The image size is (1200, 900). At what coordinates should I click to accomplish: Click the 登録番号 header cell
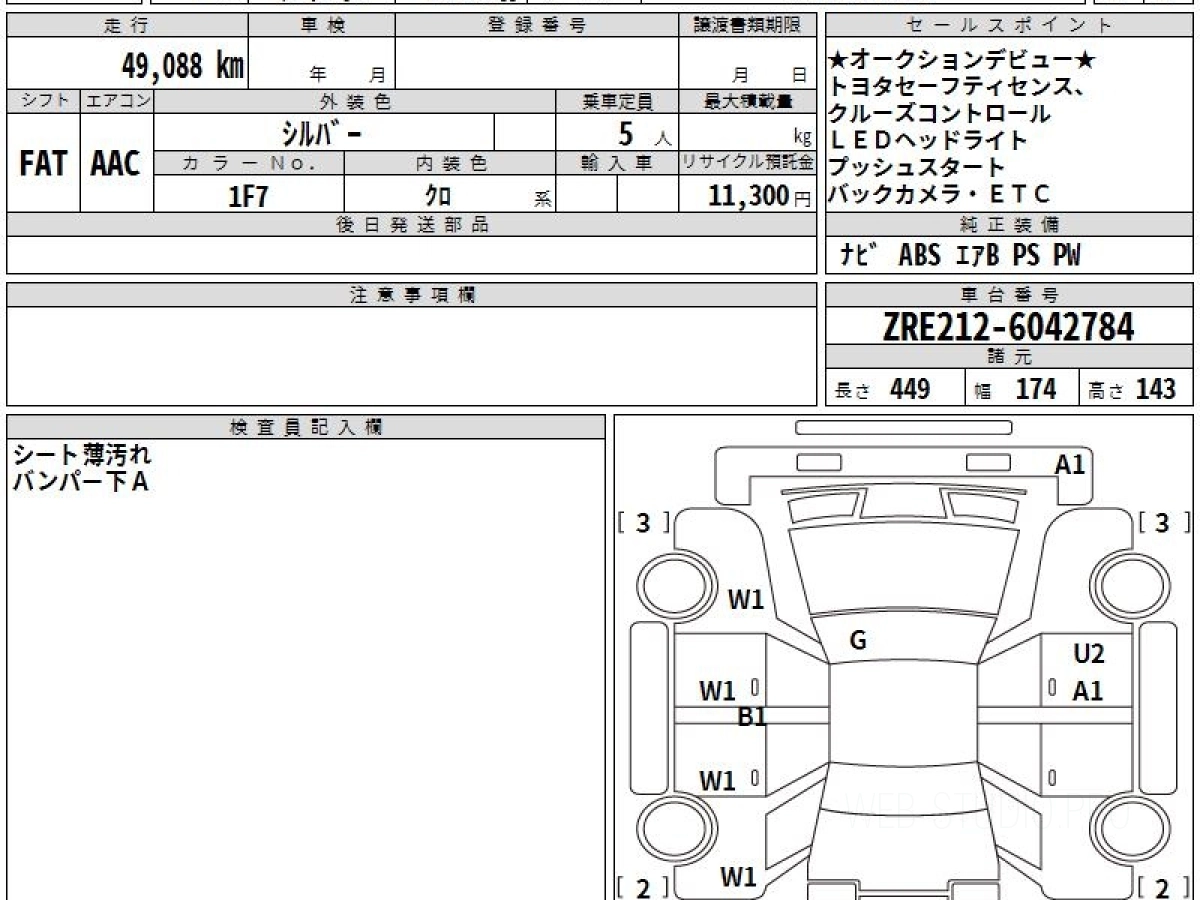pos(537,26)
